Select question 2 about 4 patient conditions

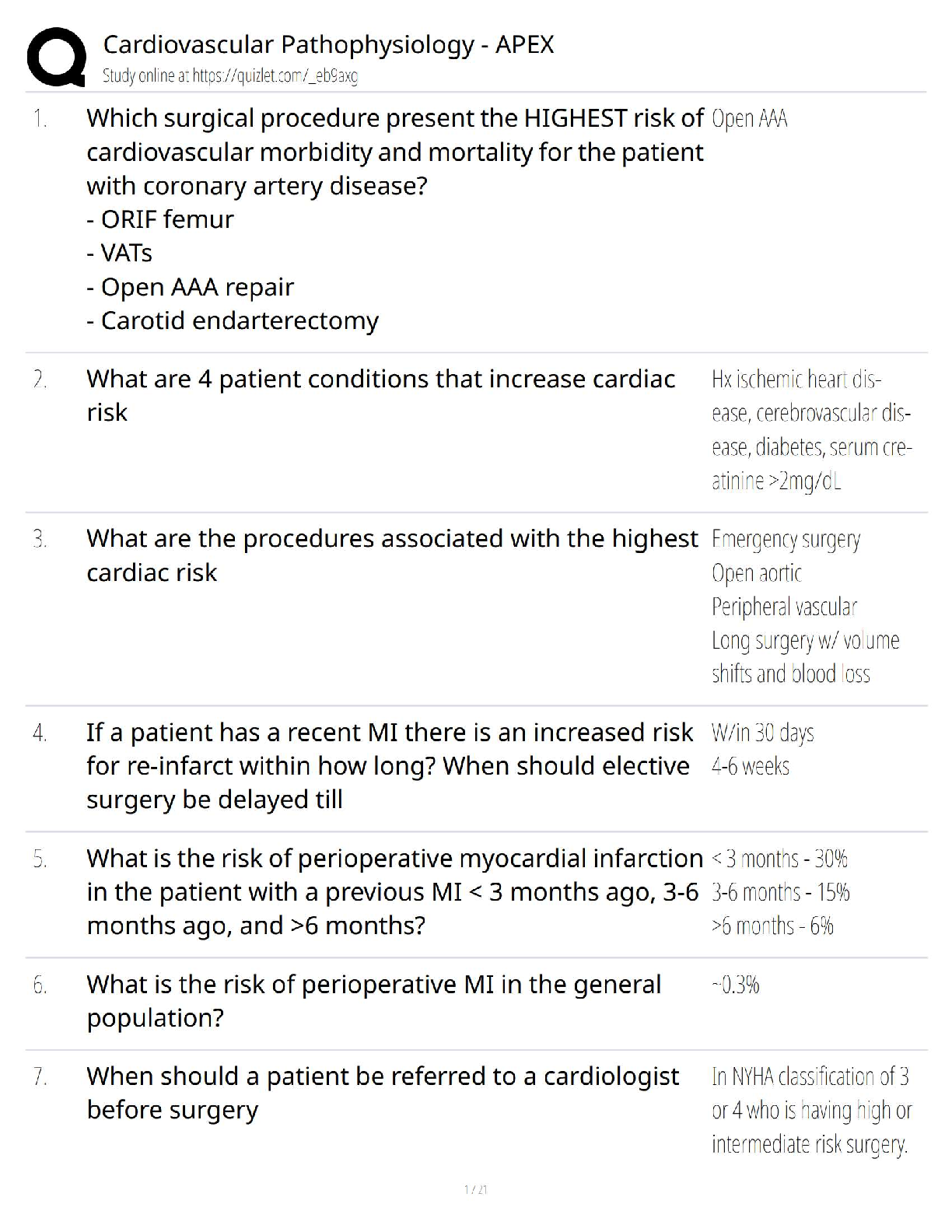coord(380,395)
